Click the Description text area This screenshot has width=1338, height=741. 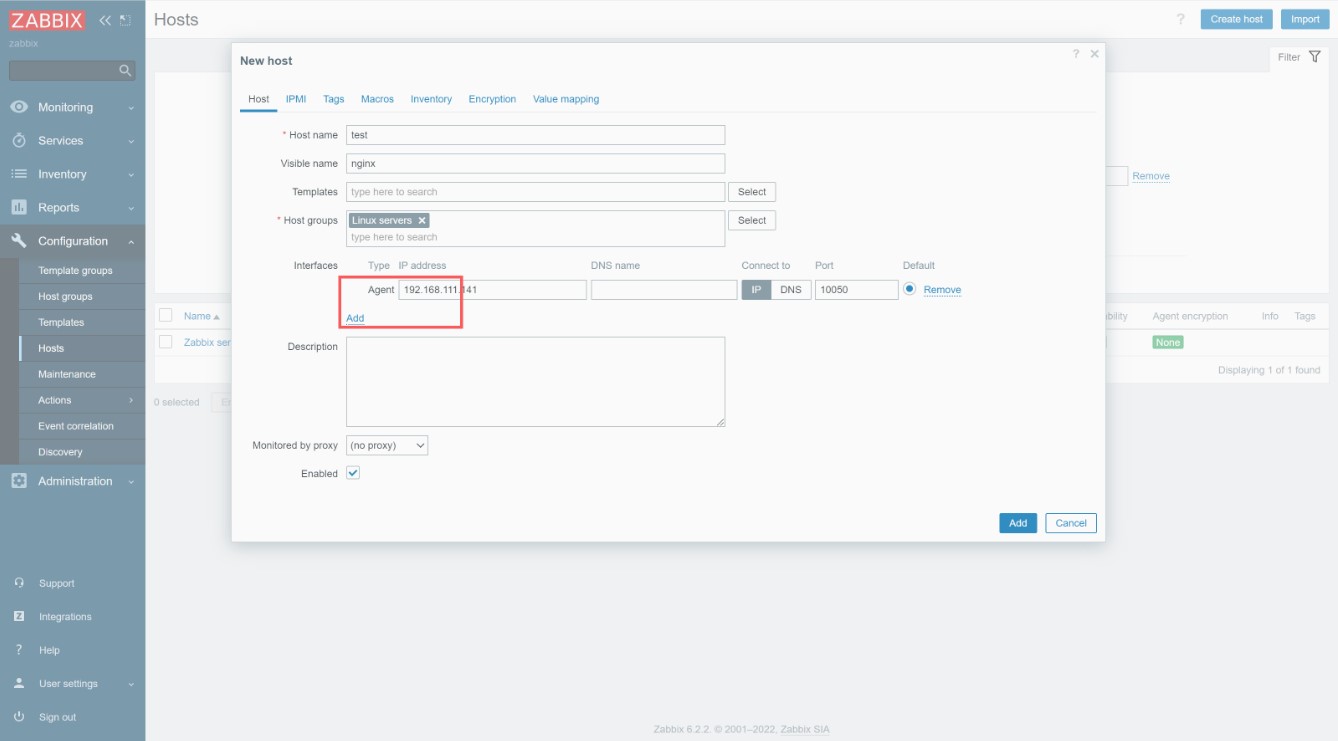click(x=535, y=382)
